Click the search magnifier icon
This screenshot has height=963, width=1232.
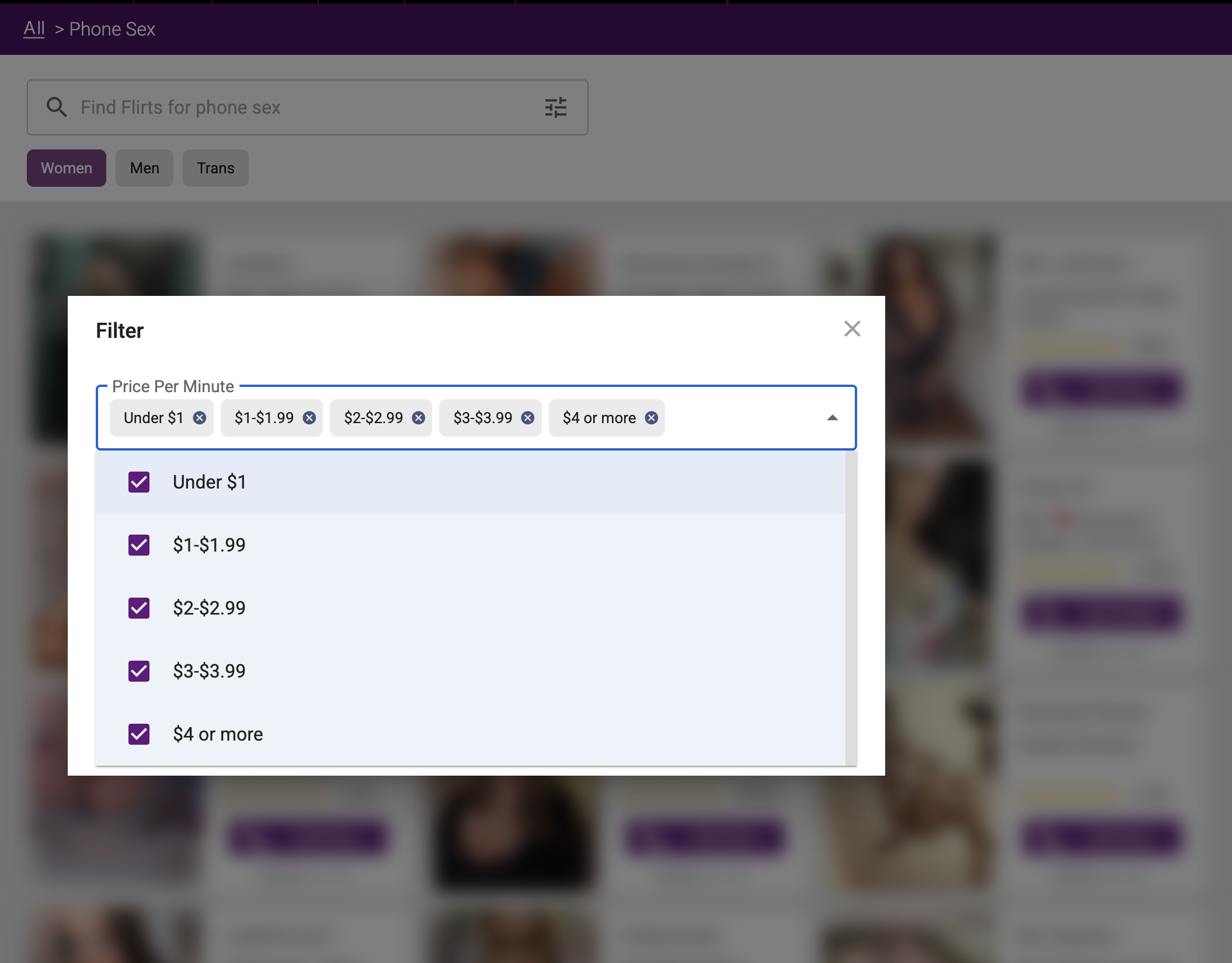57,107
